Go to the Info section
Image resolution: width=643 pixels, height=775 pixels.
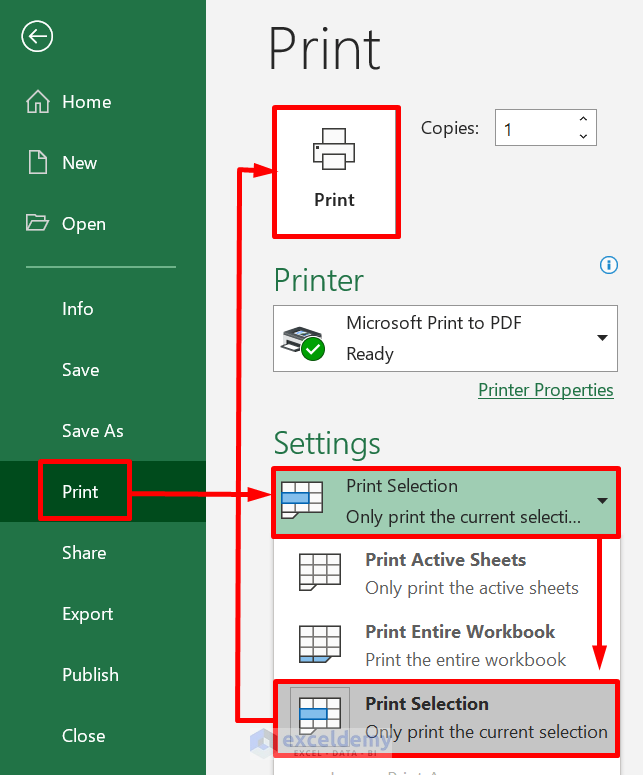click(x=78, y=308)
